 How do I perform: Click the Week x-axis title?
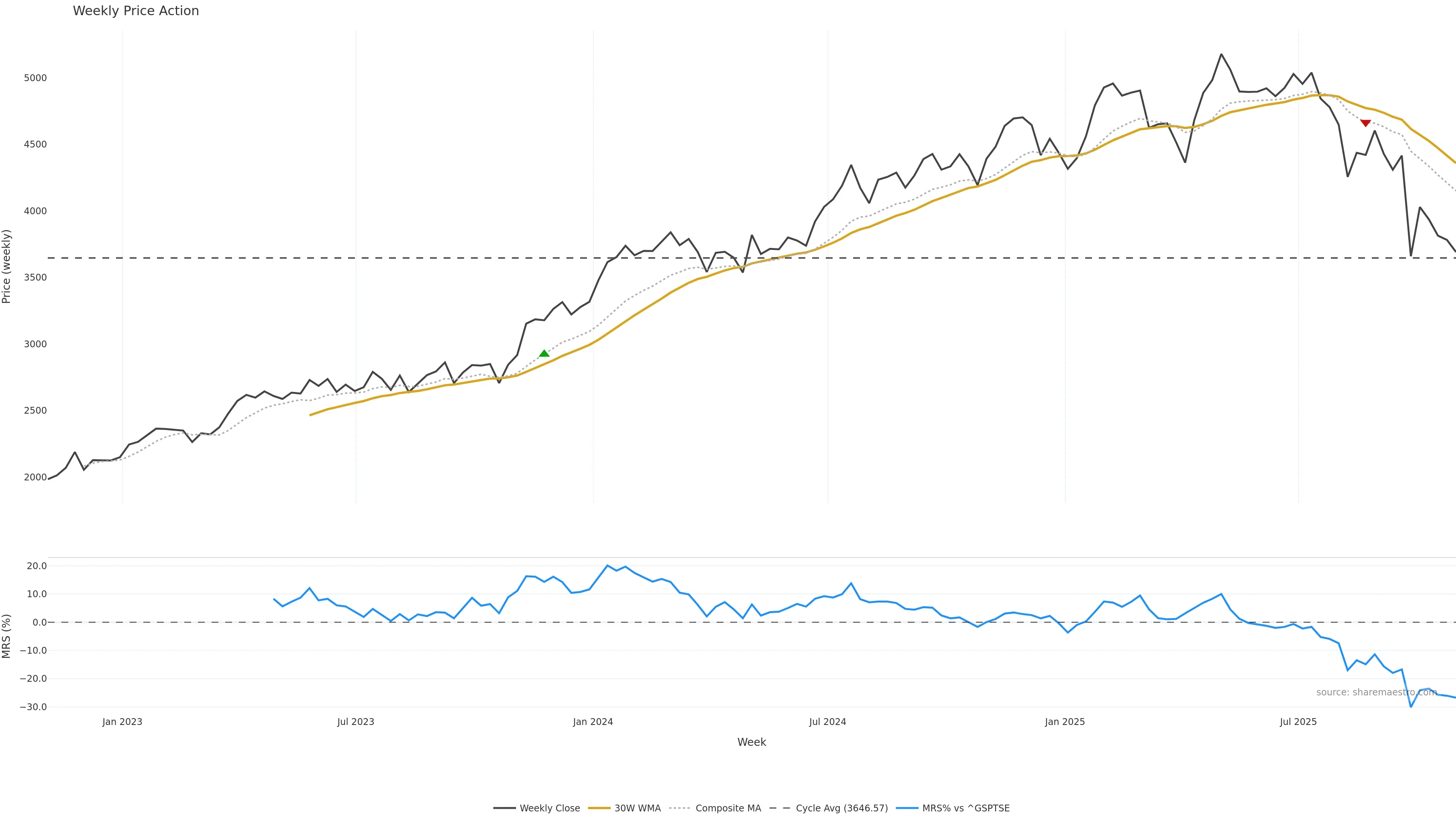click(x=751, y=742)
